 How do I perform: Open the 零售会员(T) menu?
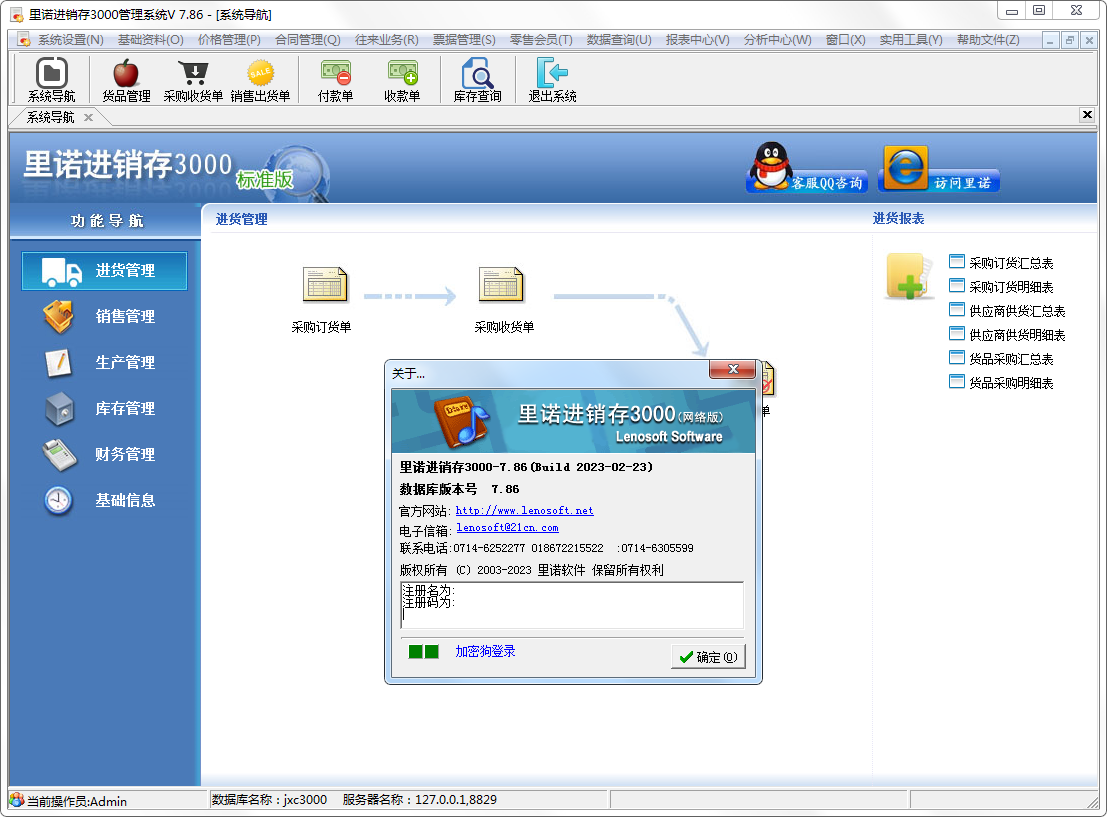(x=541, y=40)
